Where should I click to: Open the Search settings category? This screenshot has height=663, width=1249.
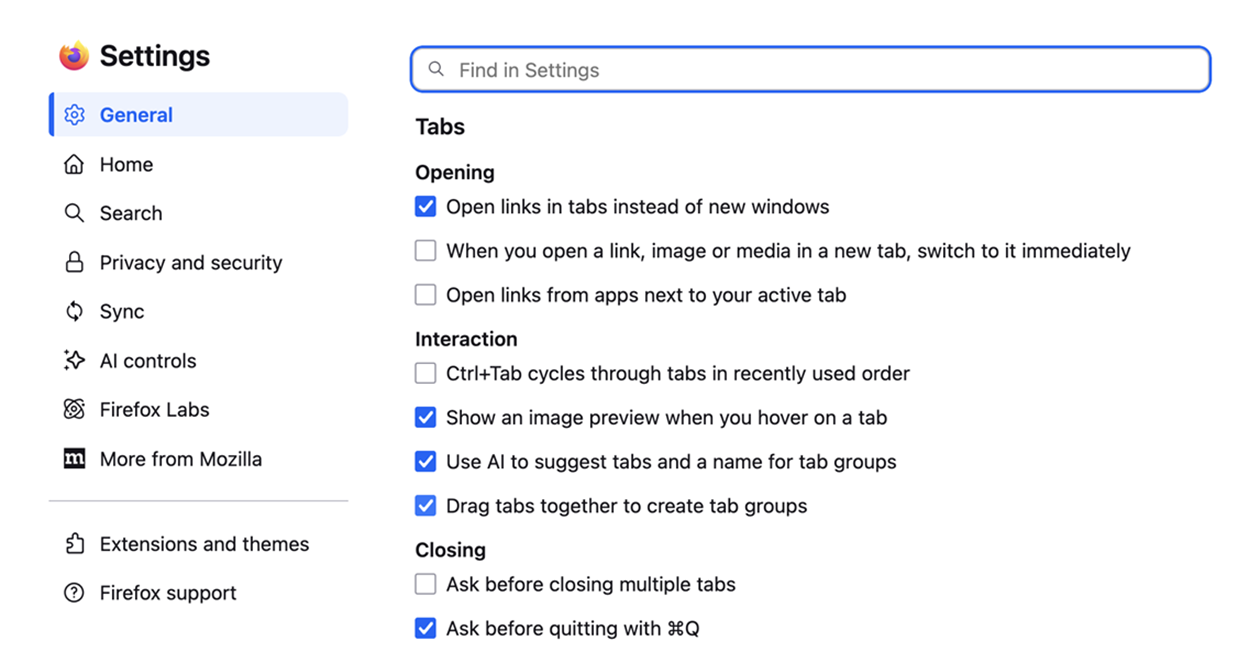(198, 213)
